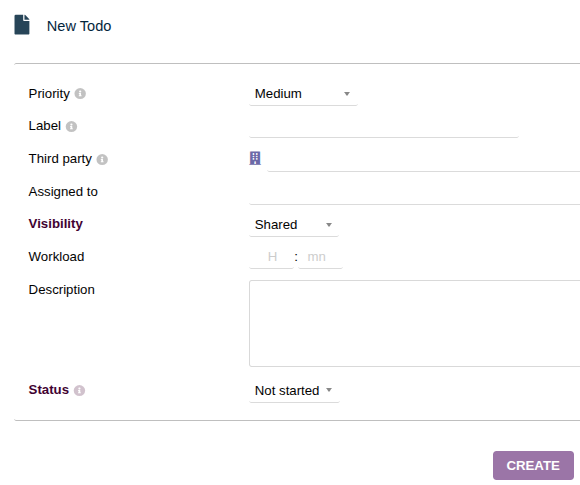580x485 pixels.
Task: Open the Priority dropdown showing Medium
Action: (303, 94)
